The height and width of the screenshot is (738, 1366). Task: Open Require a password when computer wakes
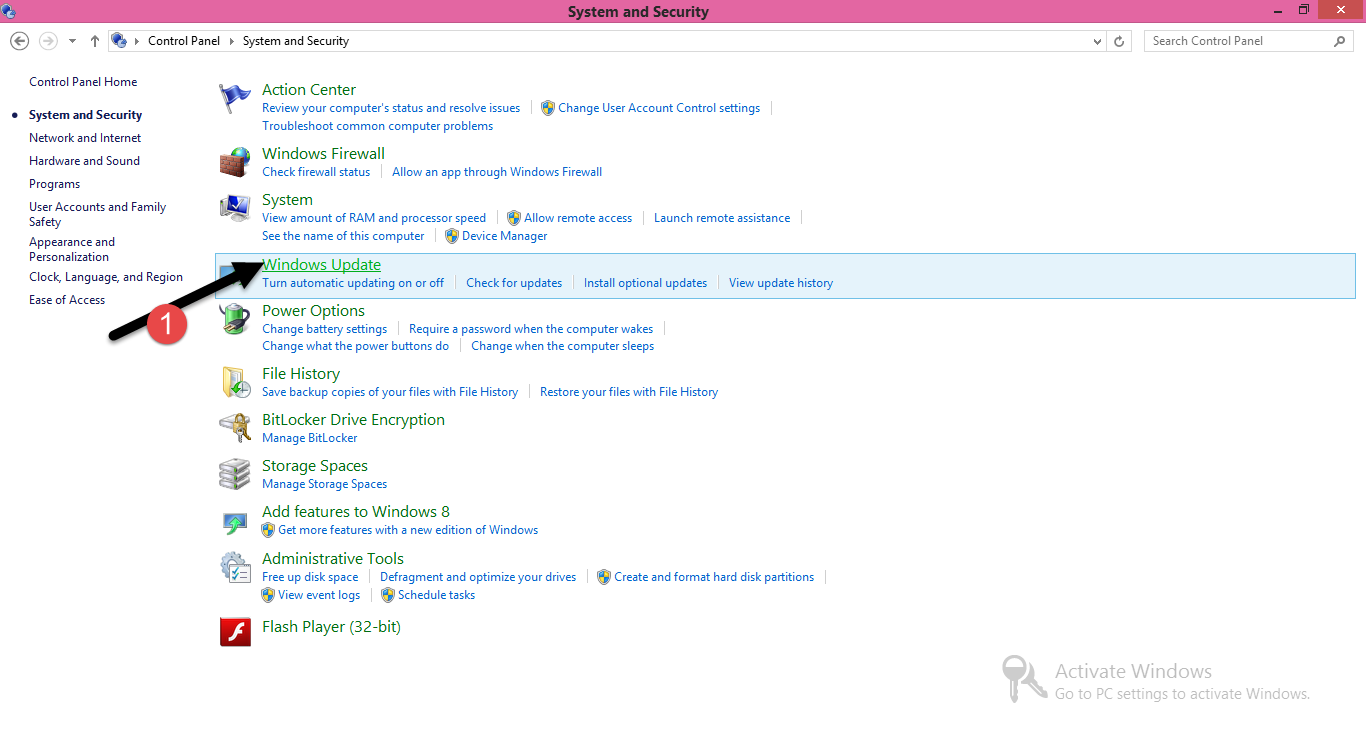pos(531,329)
